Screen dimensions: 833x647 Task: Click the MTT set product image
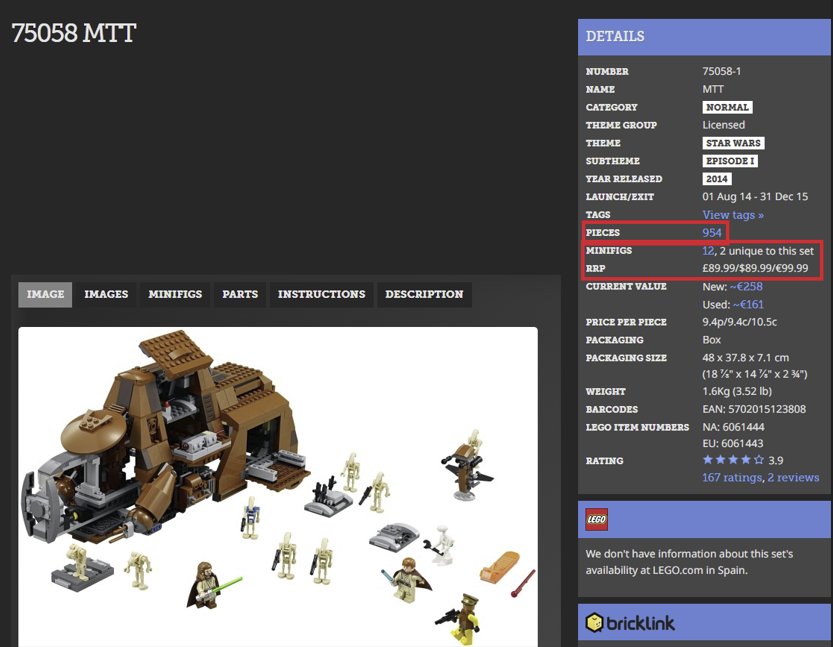[278, 487]
